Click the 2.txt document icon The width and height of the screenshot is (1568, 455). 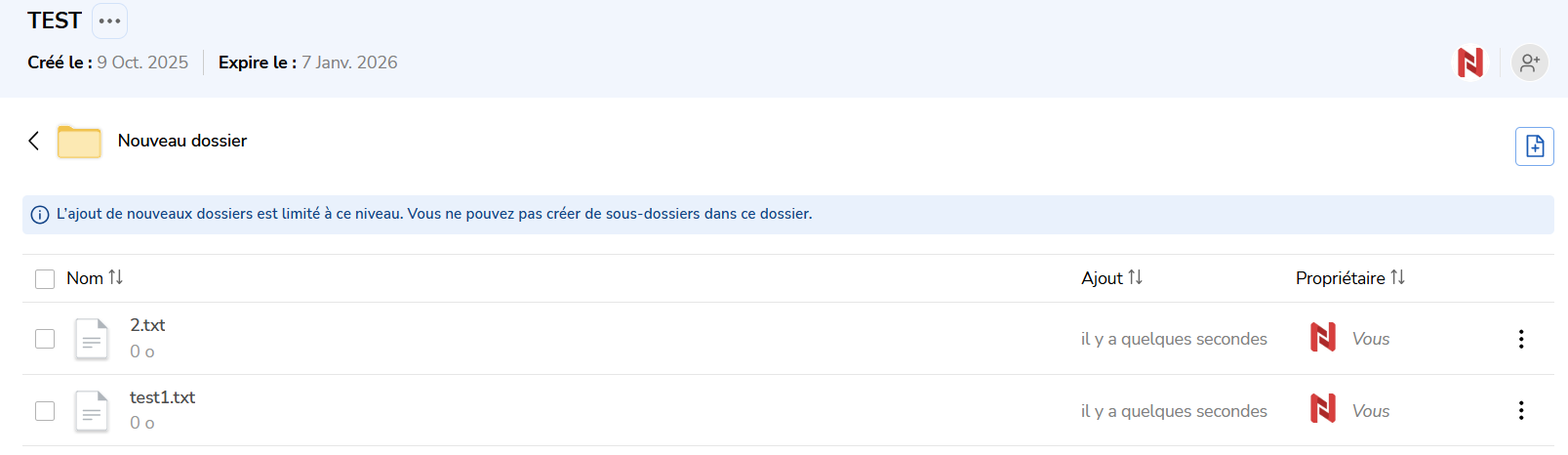(x=92, y=339)
